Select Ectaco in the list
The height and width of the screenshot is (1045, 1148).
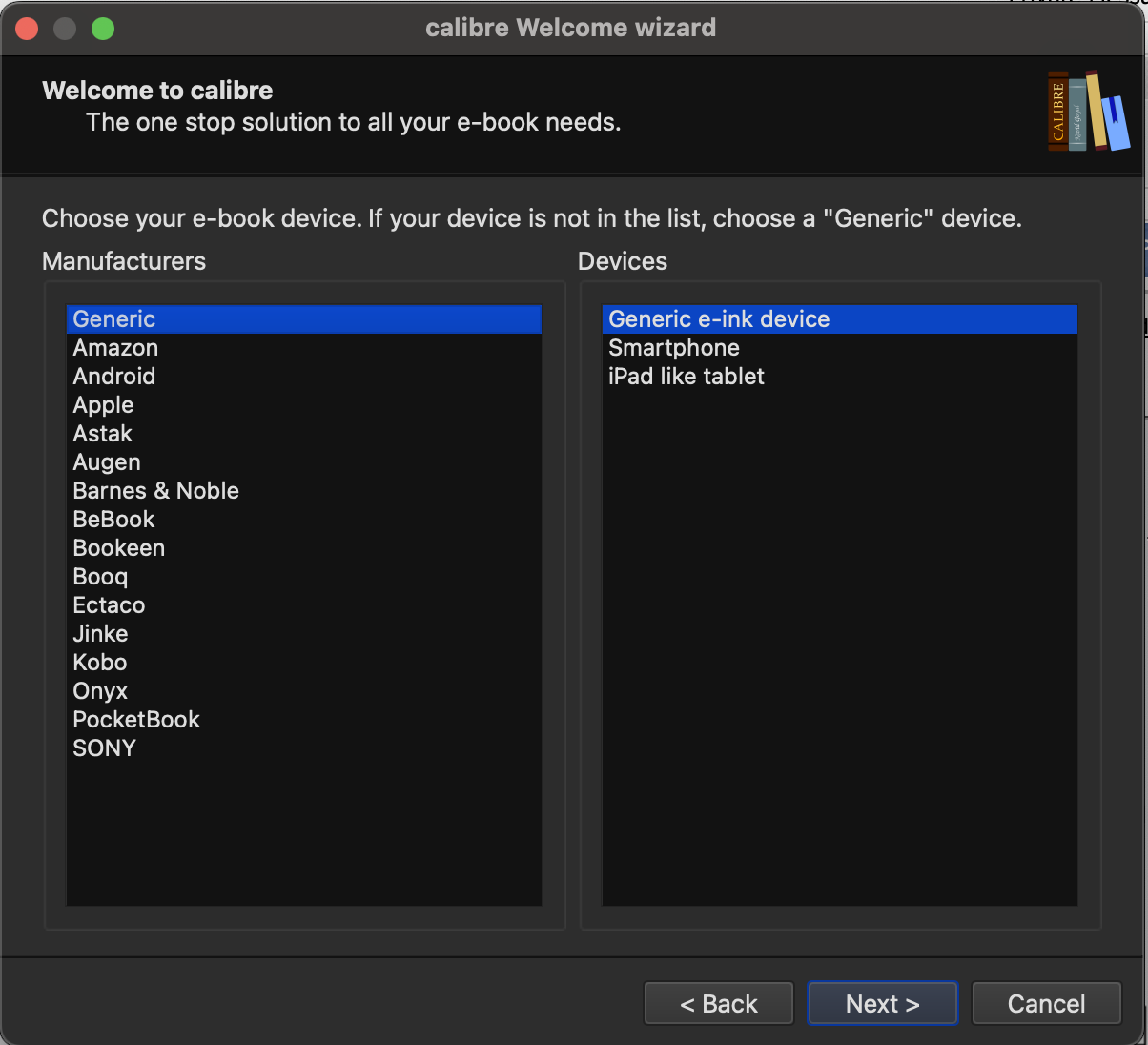click(x=304, y=605)
